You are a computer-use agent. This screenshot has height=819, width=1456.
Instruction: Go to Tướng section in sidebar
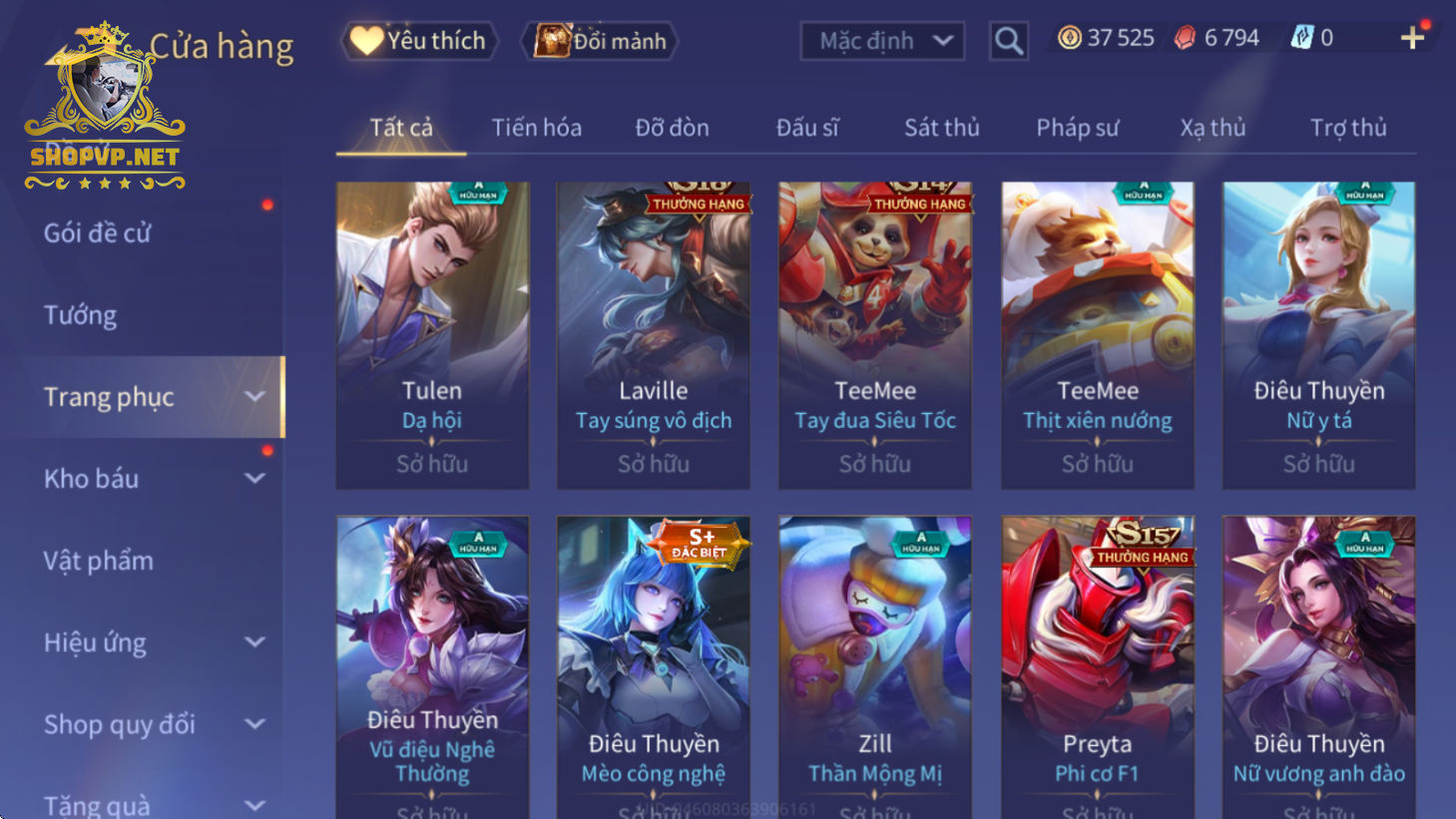coord(80,315)
